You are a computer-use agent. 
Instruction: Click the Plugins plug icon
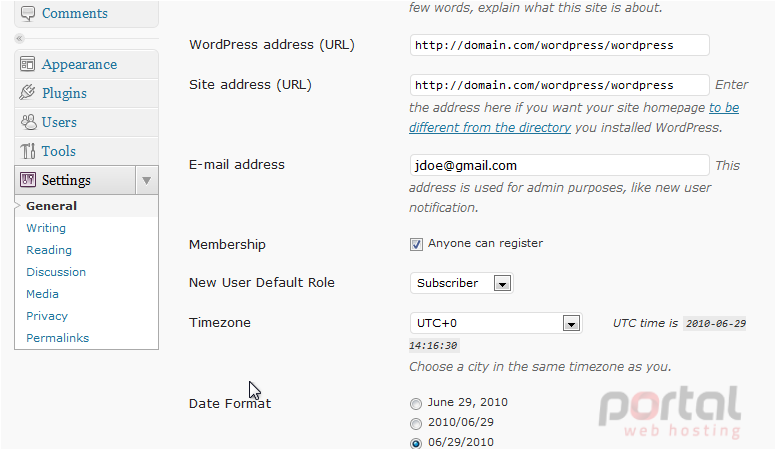click(28, 93)
